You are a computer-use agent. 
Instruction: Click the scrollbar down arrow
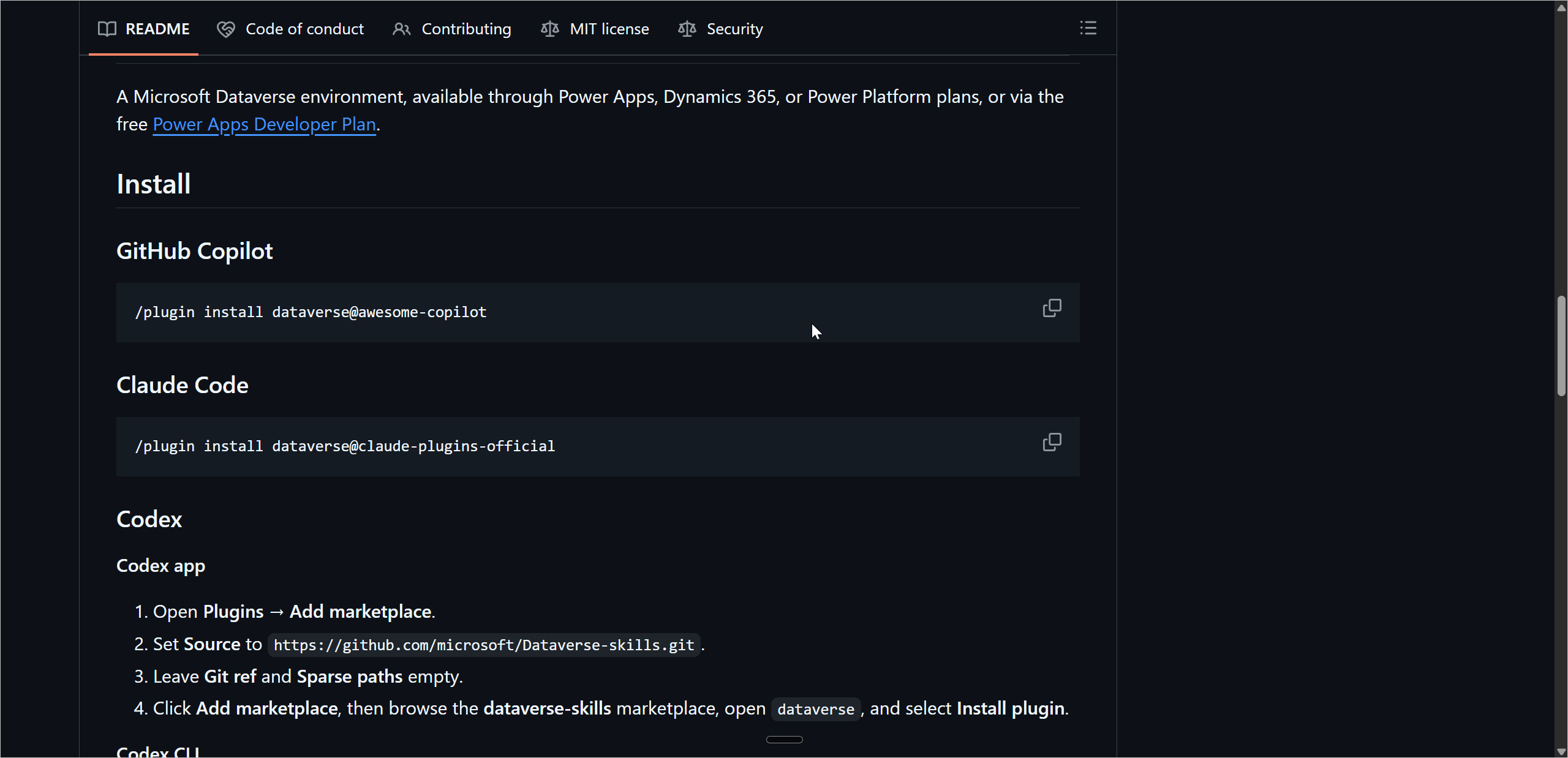coord(1561,751)
